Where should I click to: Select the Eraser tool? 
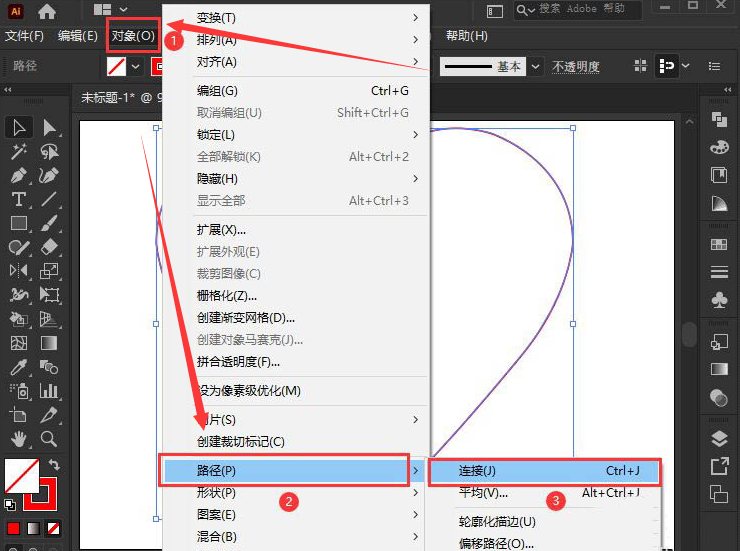coord(49,247)
